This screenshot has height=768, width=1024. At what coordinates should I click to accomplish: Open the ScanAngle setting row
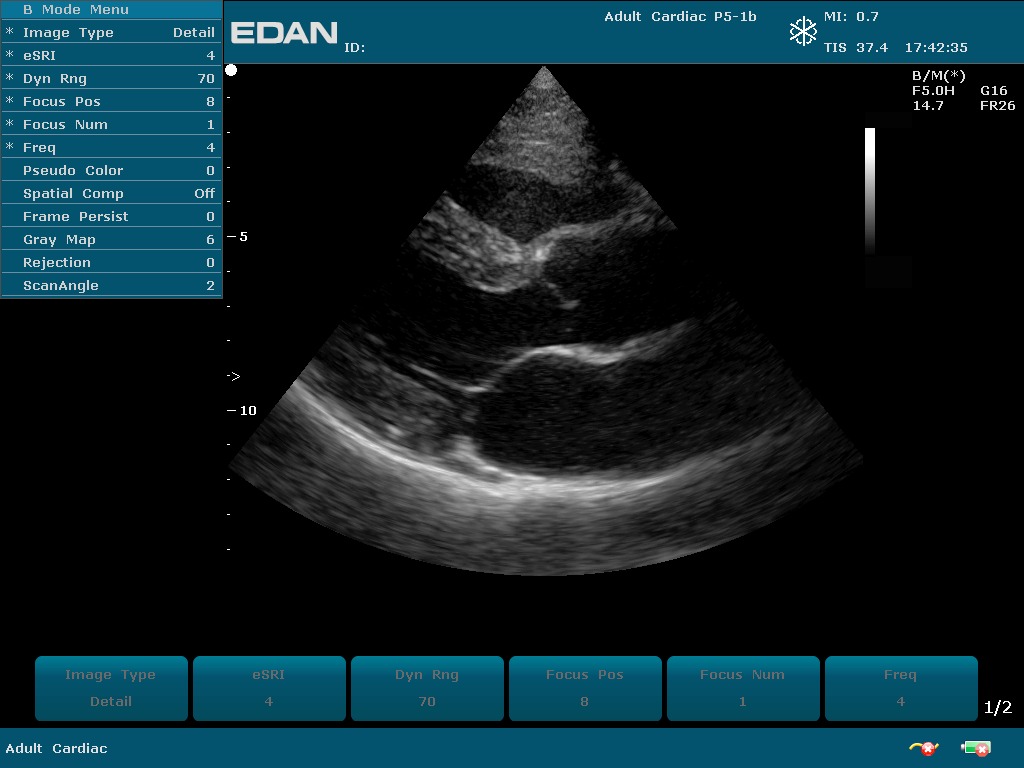[x=111, y=285]
